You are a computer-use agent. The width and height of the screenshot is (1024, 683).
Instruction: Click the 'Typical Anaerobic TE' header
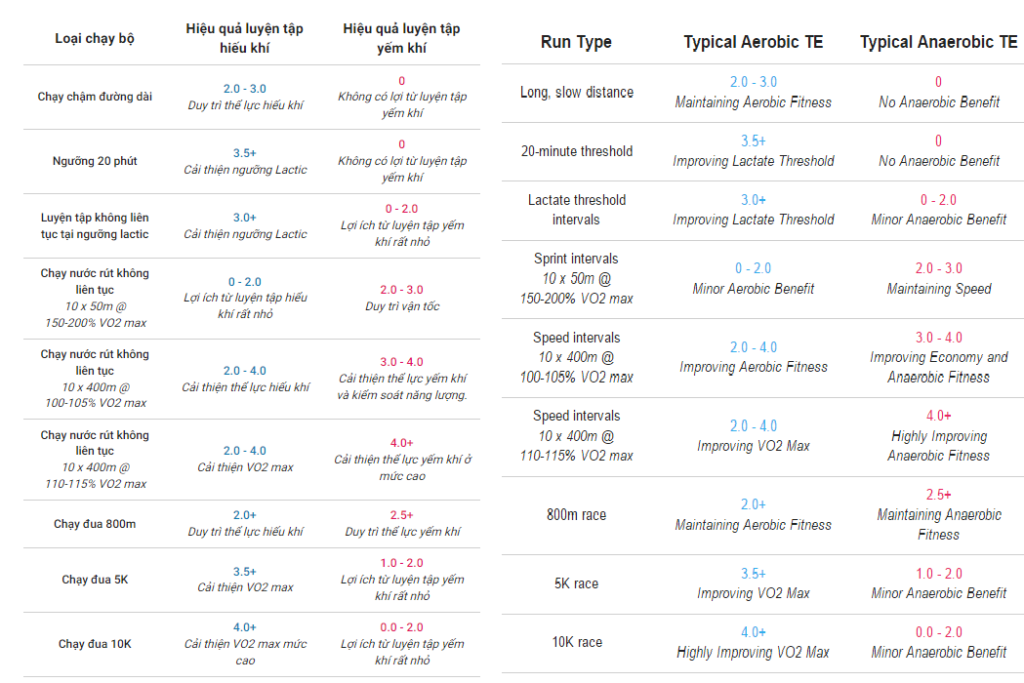[x=938, y=42]
